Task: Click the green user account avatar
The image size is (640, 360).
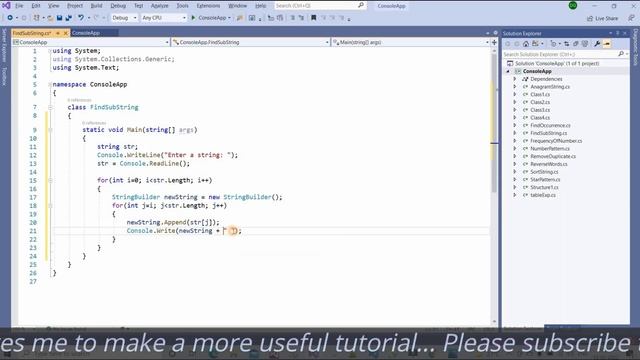Action: coord(573,6)
